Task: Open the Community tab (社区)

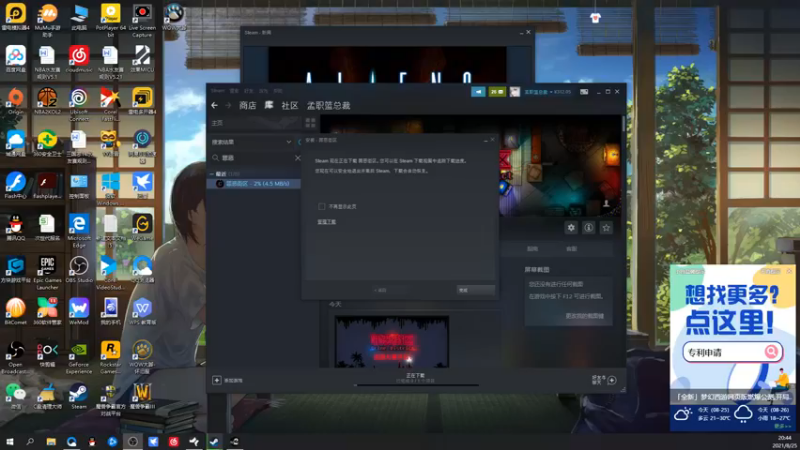Action: click(289, 106)
